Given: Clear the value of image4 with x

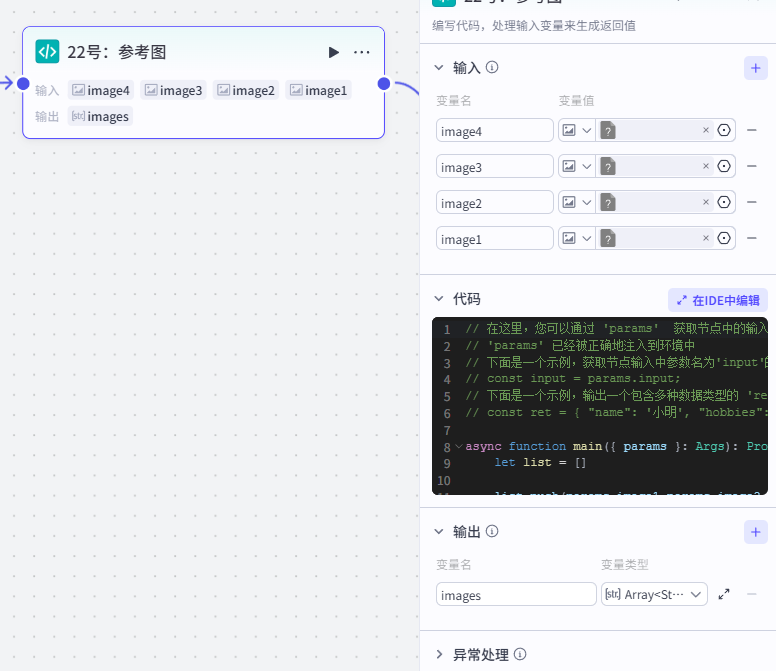Looking at the screenshot, I should coord(706,130).
